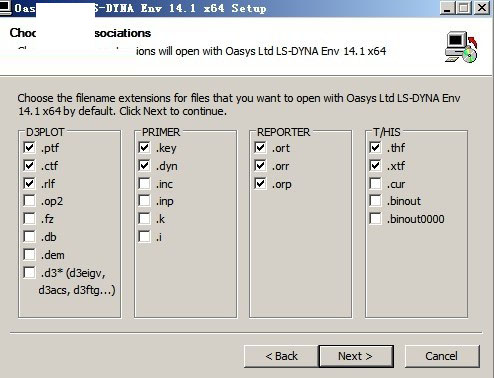The height and width of the screenshot is (378, 494).
Task: Go back with the < Back button
Action: (x=281, y=356)
